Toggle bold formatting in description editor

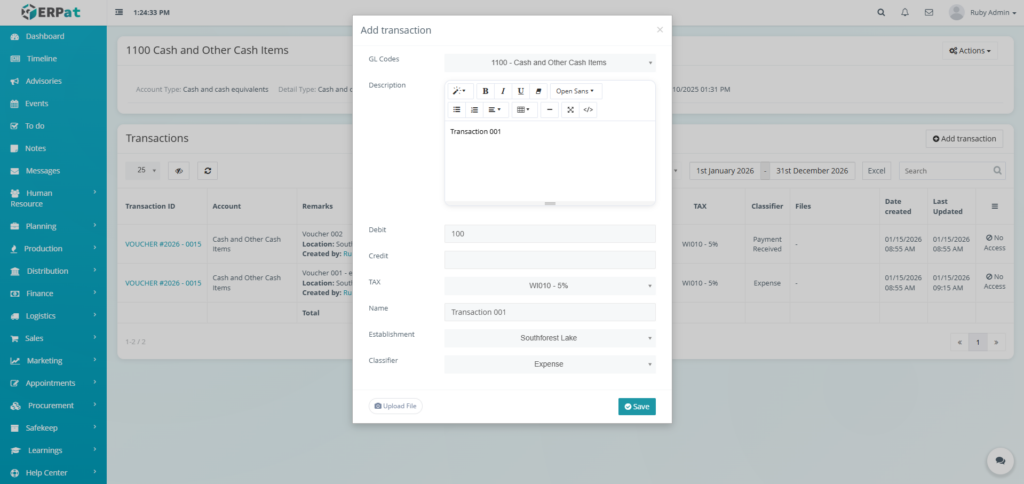485,91
